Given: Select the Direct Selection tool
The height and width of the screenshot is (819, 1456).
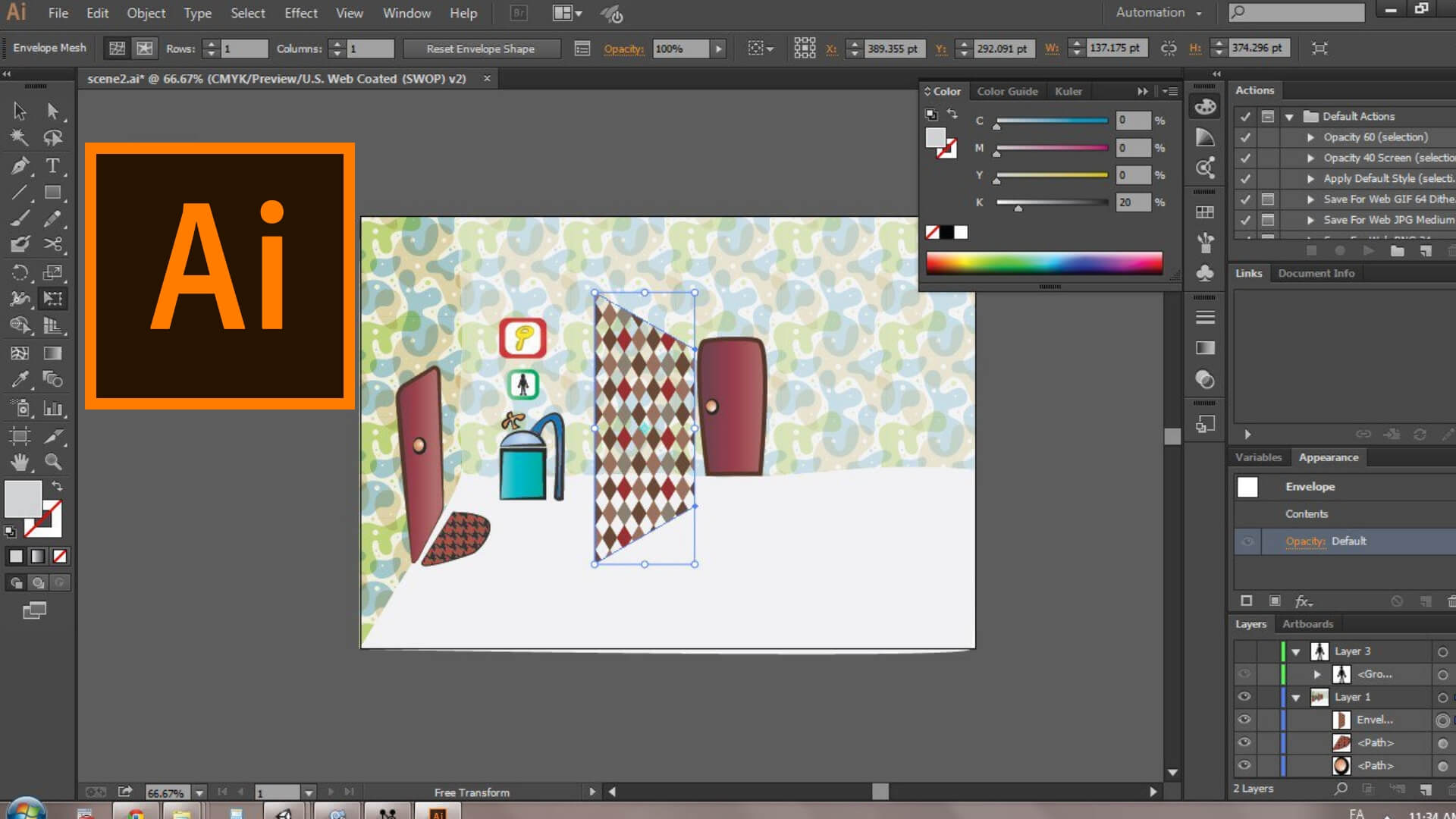Looking at the screenshot, I should (x=53, y=109).
